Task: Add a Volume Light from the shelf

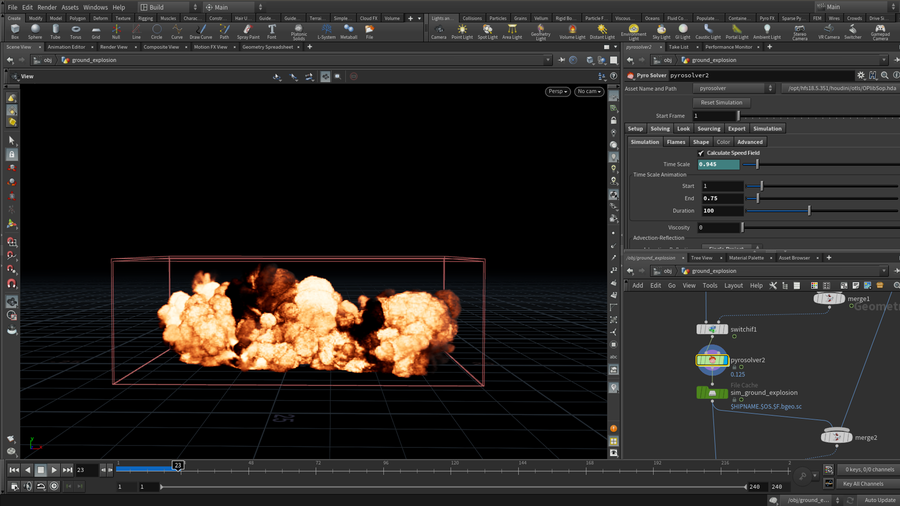Action: tap(572, 31)
